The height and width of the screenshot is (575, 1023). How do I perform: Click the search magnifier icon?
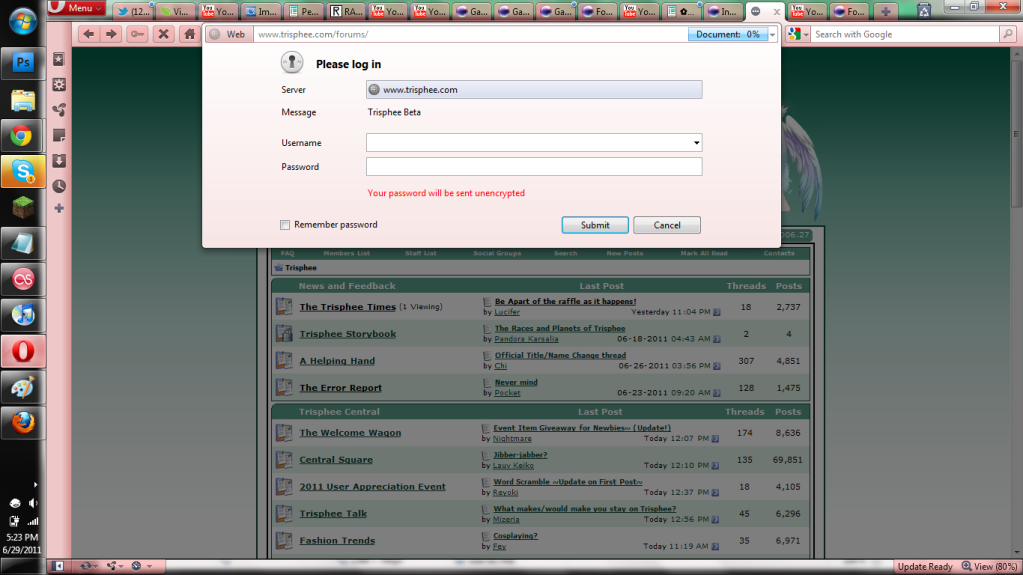tap(1008, 34)
